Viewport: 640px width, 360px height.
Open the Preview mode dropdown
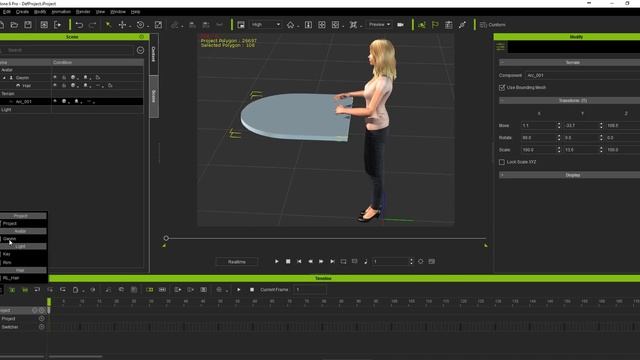379,25
